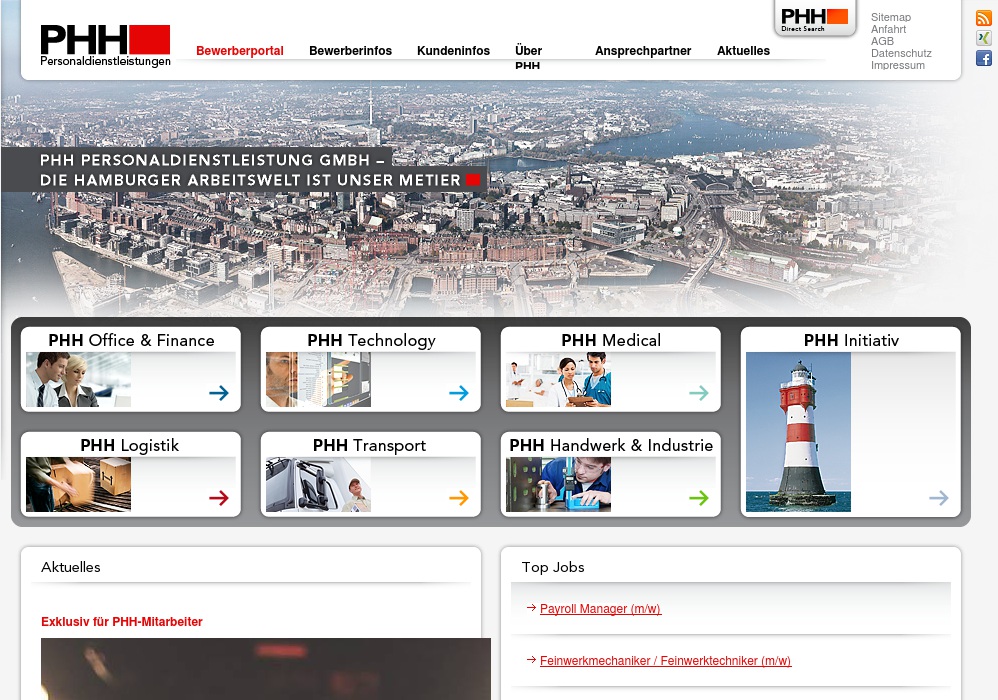Open the Aktuelles navigation entry
The width and height of the screenshot is (998, 700).
click(x=743, y=50)
